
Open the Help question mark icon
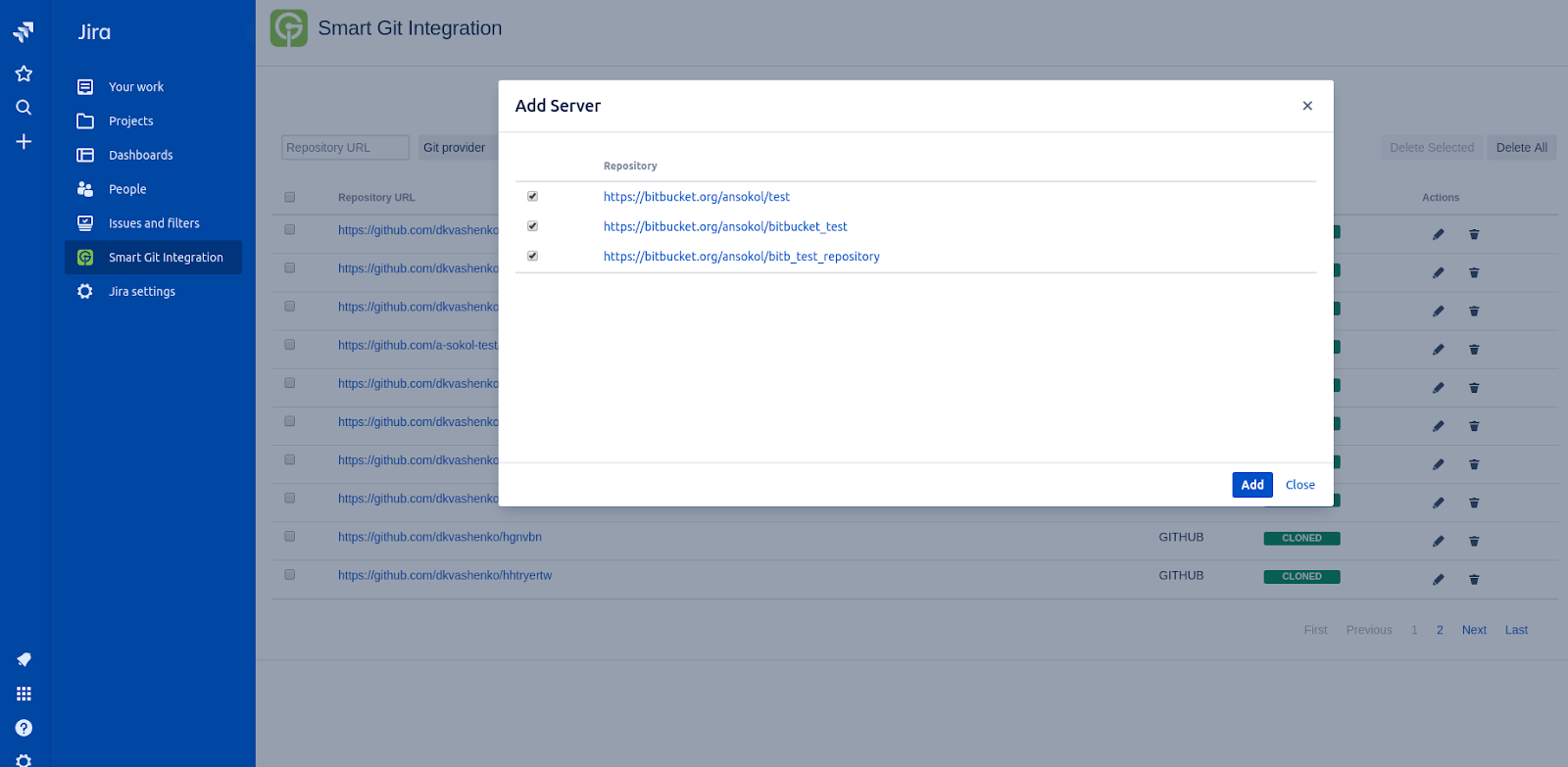(x=24, y=728)
